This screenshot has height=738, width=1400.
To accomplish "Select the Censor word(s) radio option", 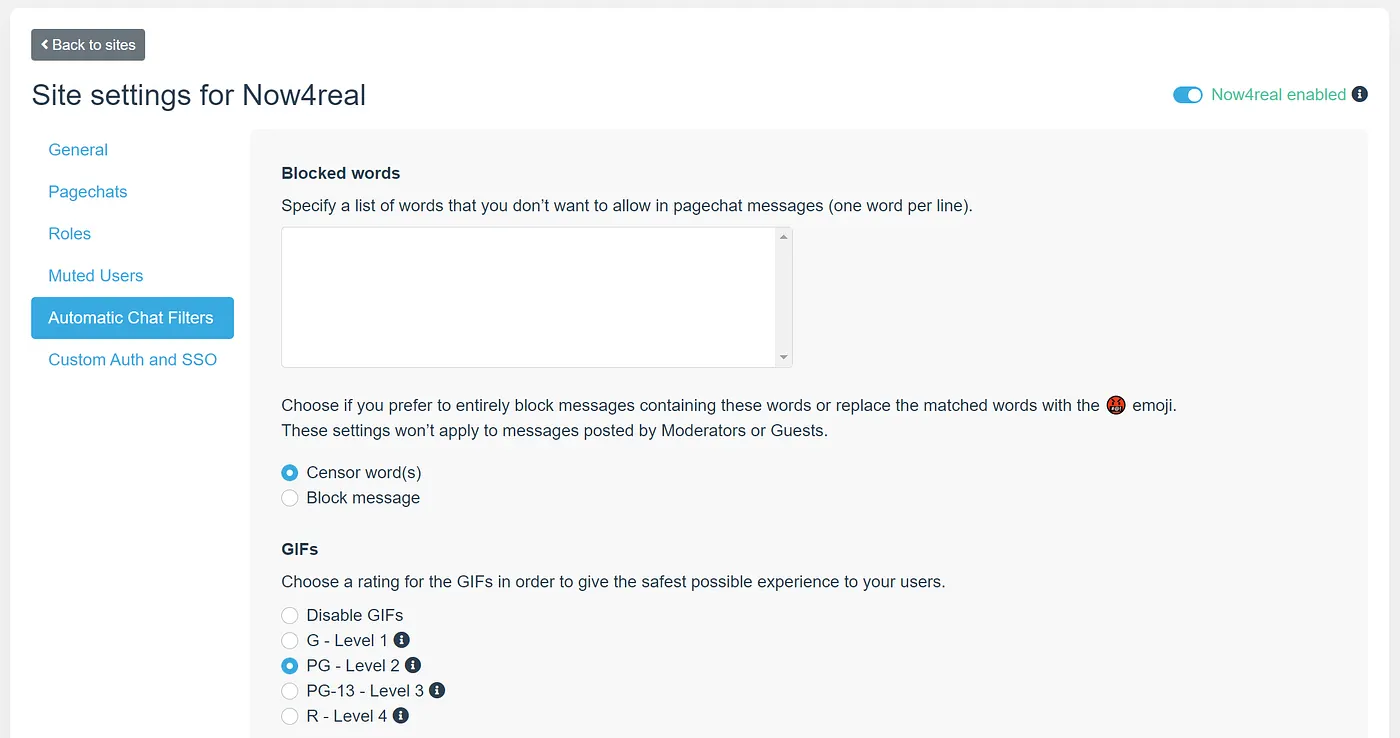I will (290, 473).
